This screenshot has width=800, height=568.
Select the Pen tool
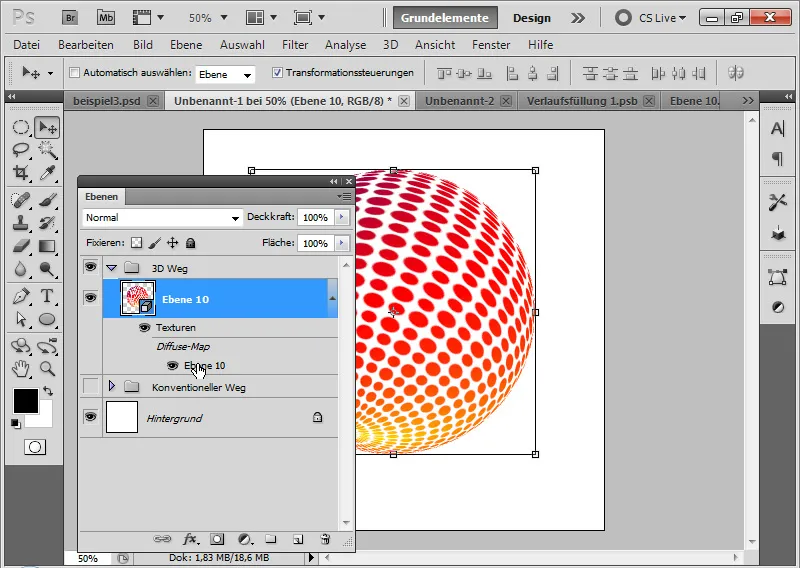(x=21, y=296)
